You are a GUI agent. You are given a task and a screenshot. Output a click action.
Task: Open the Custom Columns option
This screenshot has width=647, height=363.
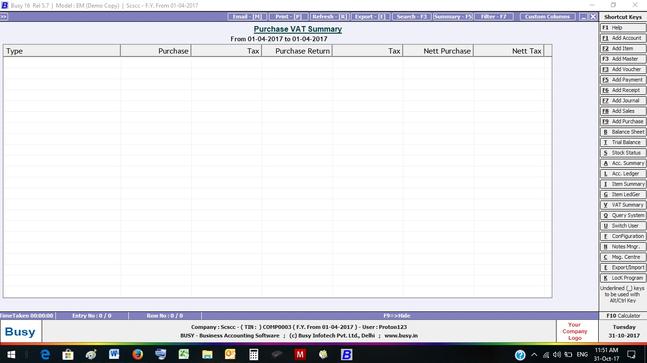click(547, 16)
